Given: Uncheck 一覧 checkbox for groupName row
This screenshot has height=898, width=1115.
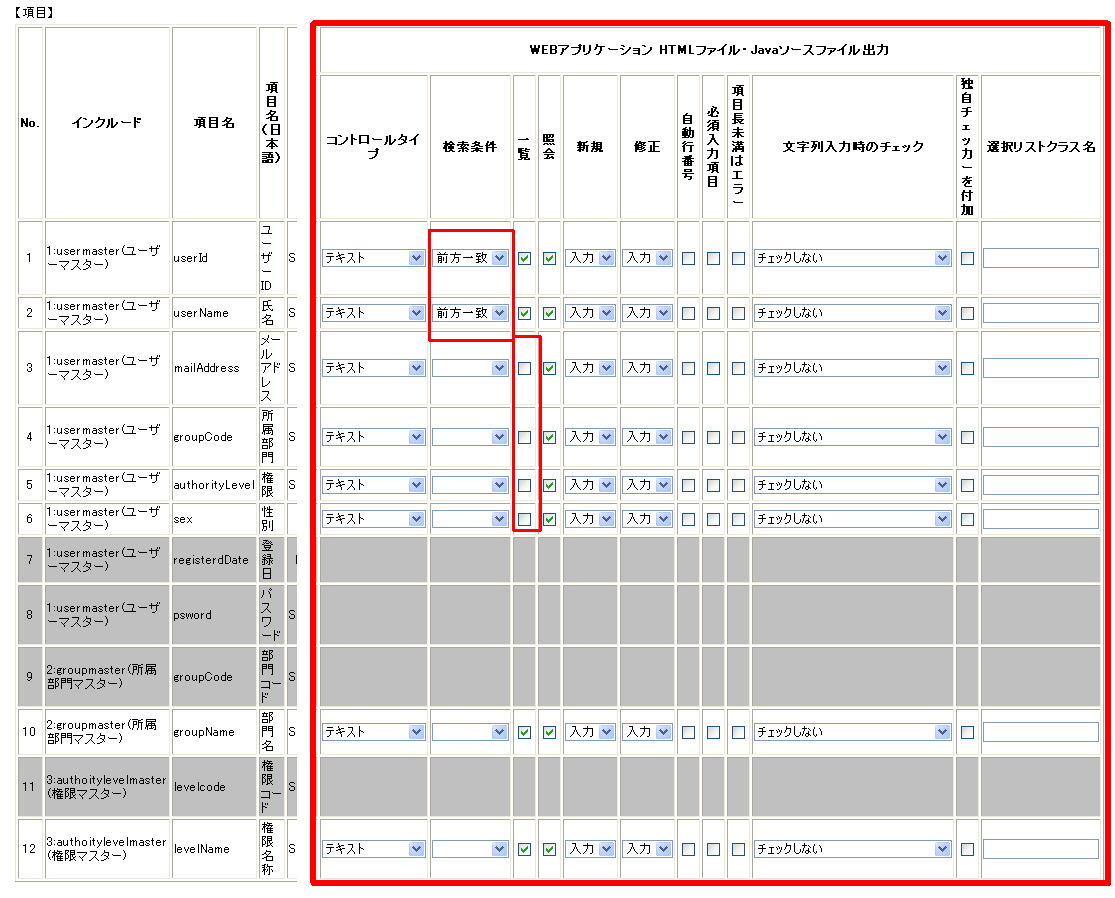Looking at the screenshot, I should 524,732.
